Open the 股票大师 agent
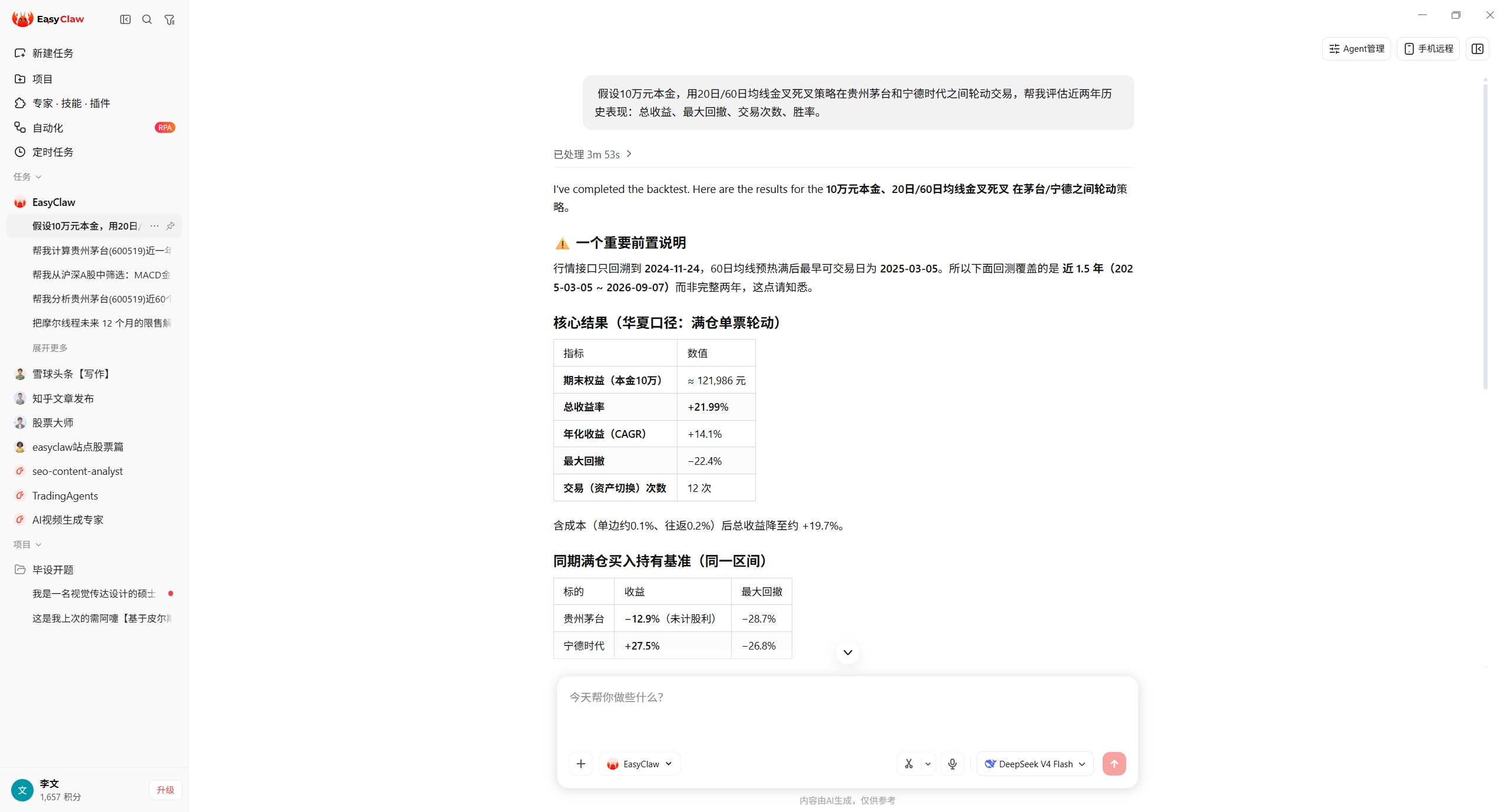The height and width of the screenshot is (812, 1507). [x=94, y=422]
